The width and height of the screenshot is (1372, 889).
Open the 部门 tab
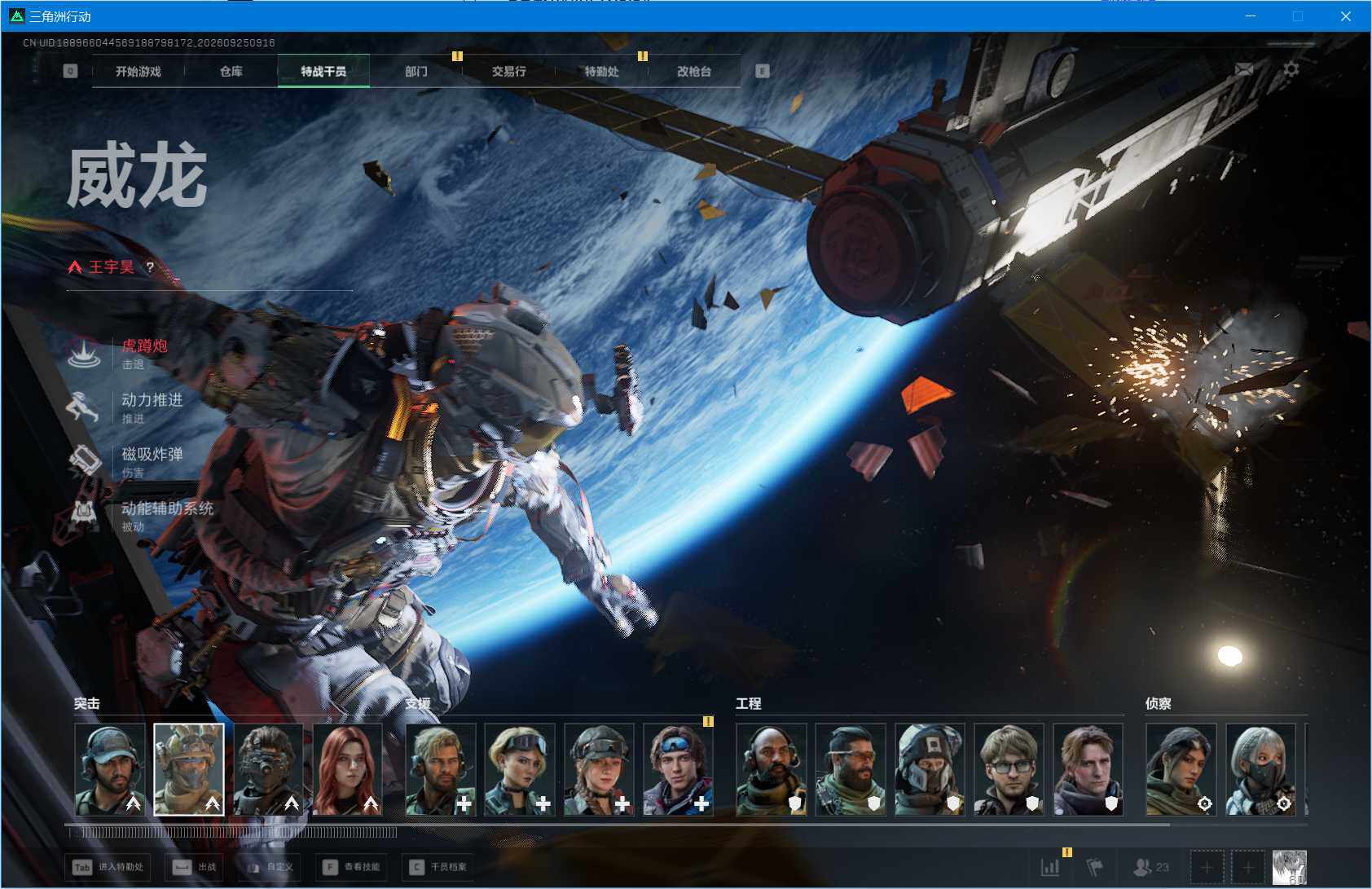click(x=416, y=71)
